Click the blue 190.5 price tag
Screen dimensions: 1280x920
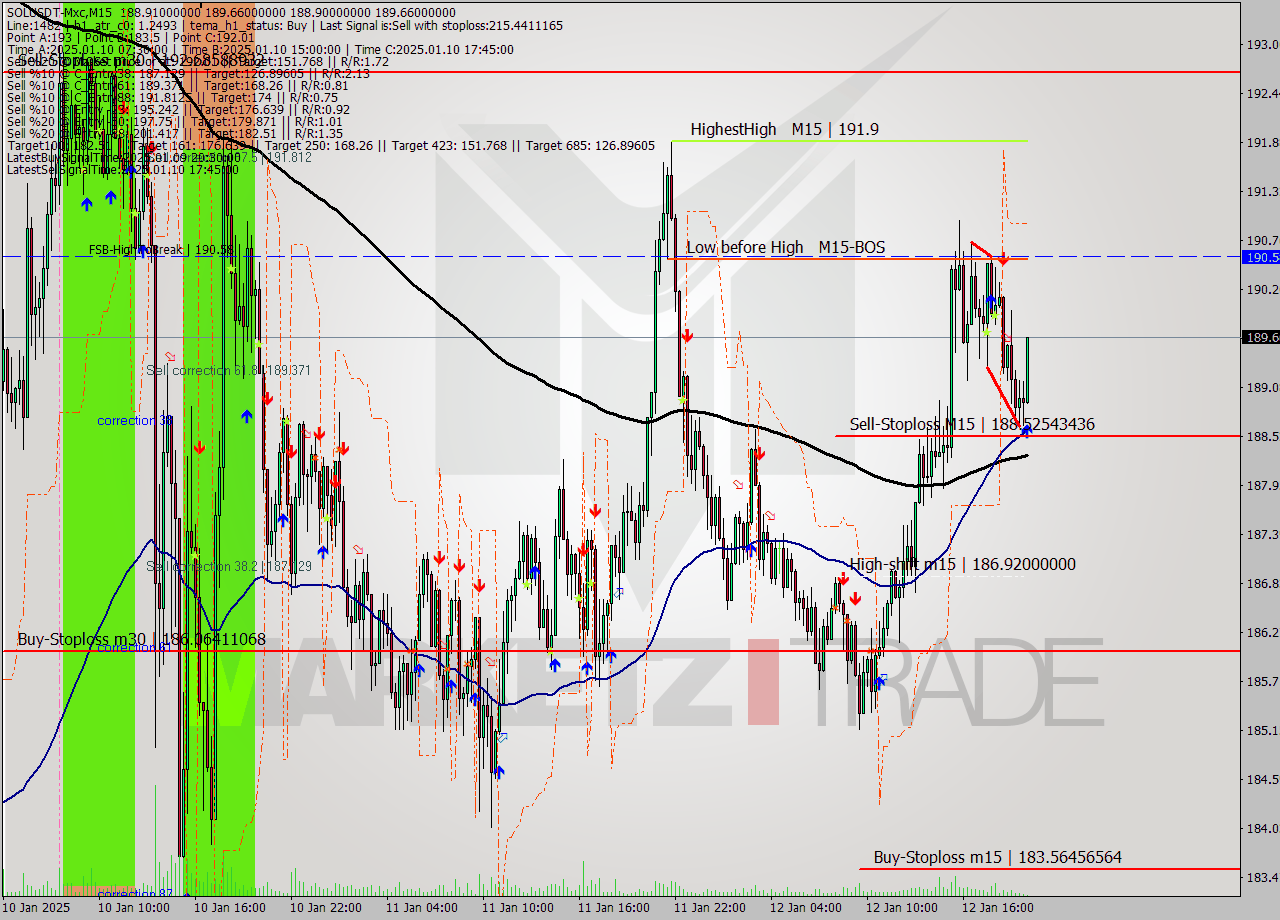tap(1260, 257)
